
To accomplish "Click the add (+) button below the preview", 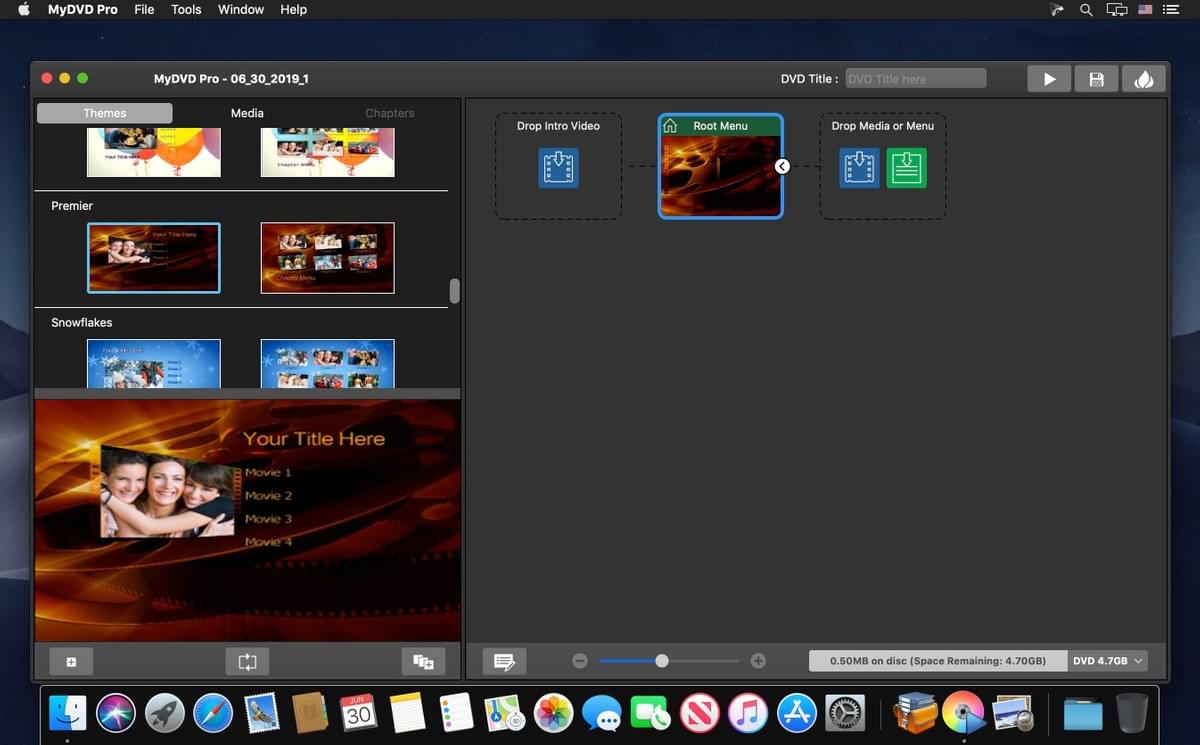I will click(71, 662).
